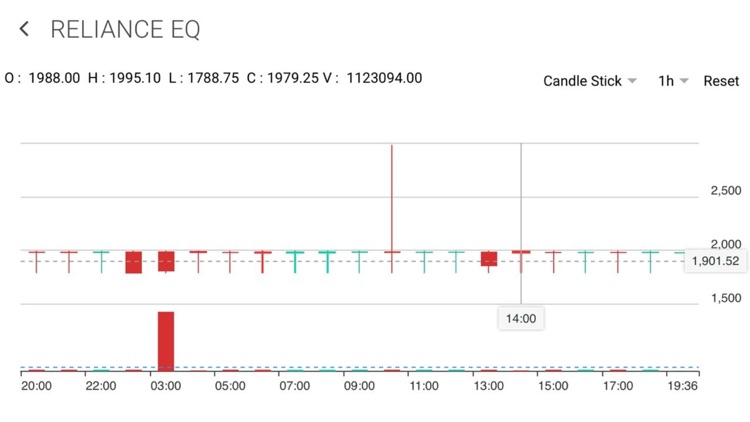This screenshot has width=750, height=422.
Task: Click the 03:00 time axis label
Action: coord(166,386)
